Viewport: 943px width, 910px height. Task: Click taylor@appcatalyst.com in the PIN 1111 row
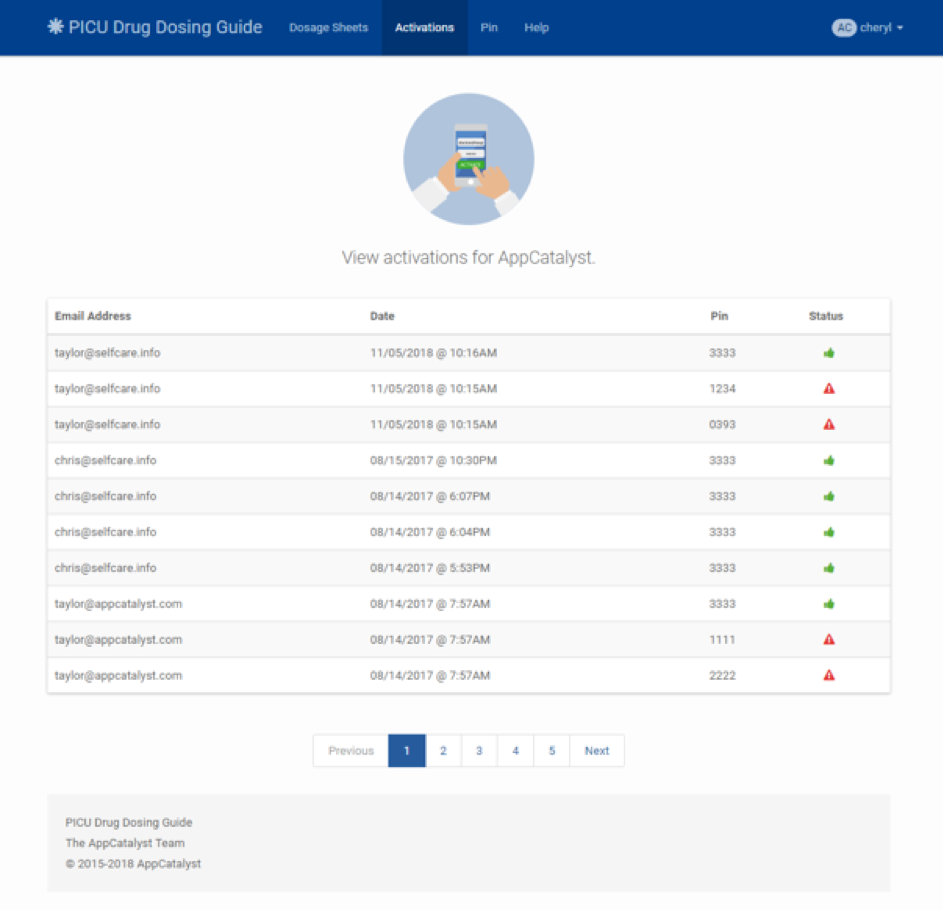click(118, 639)
